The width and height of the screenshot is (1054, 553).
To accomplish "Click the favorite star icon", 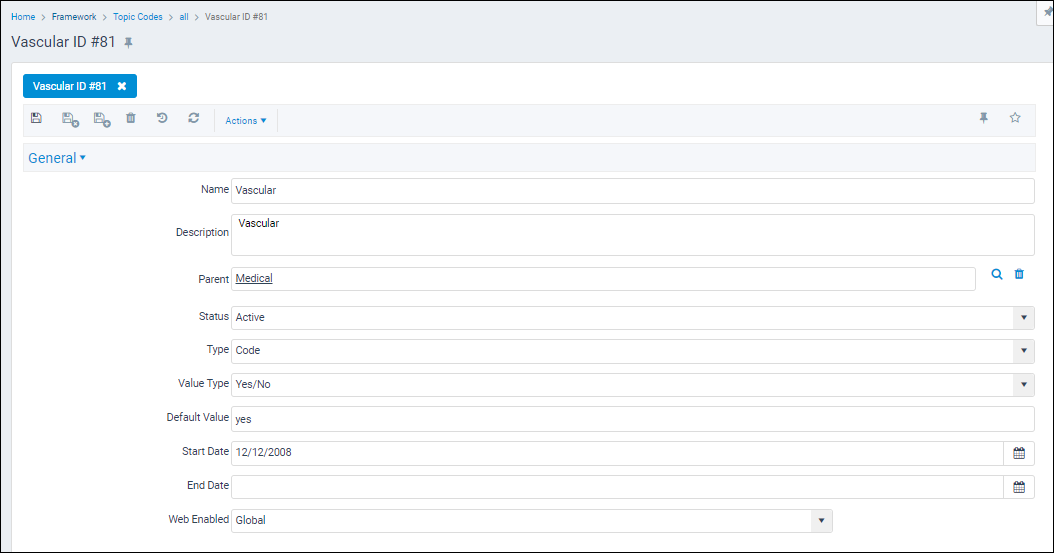I will coord(1015,118).
